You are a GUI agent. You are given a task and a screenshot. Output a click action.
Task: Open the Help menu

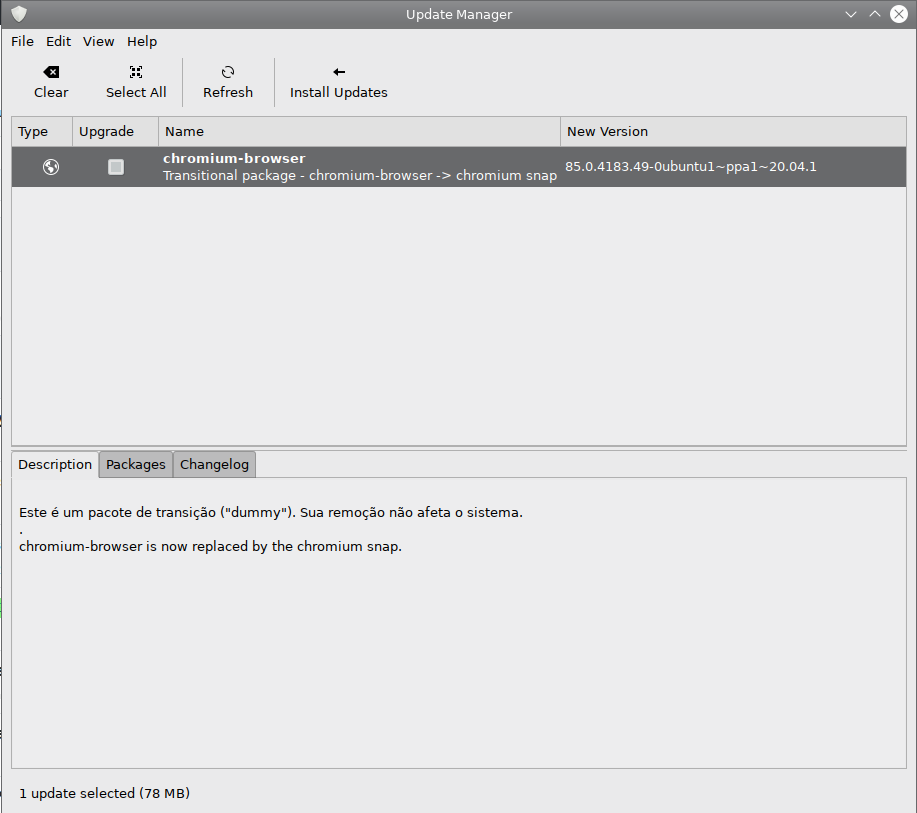click(x=141, y=41)
